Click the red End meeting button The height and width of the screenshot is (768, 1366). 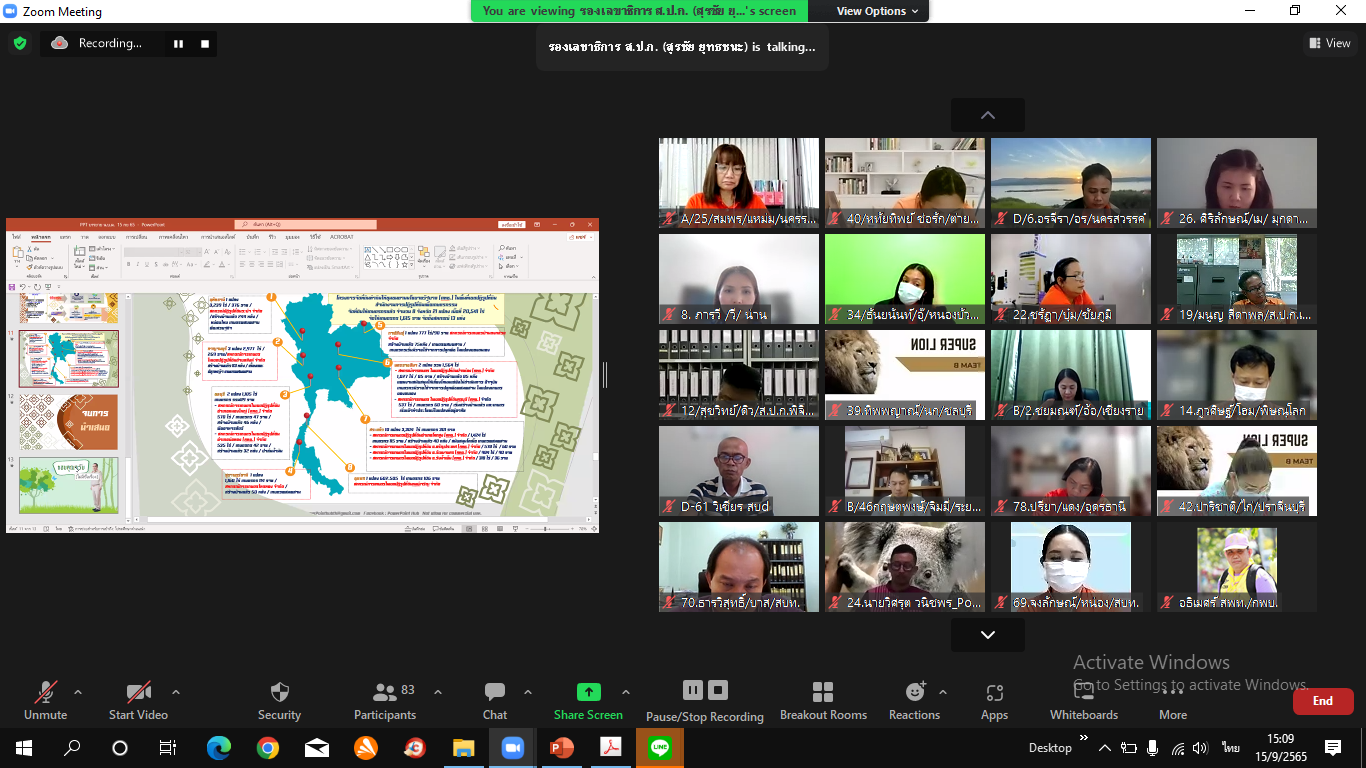pos(1323,701)
